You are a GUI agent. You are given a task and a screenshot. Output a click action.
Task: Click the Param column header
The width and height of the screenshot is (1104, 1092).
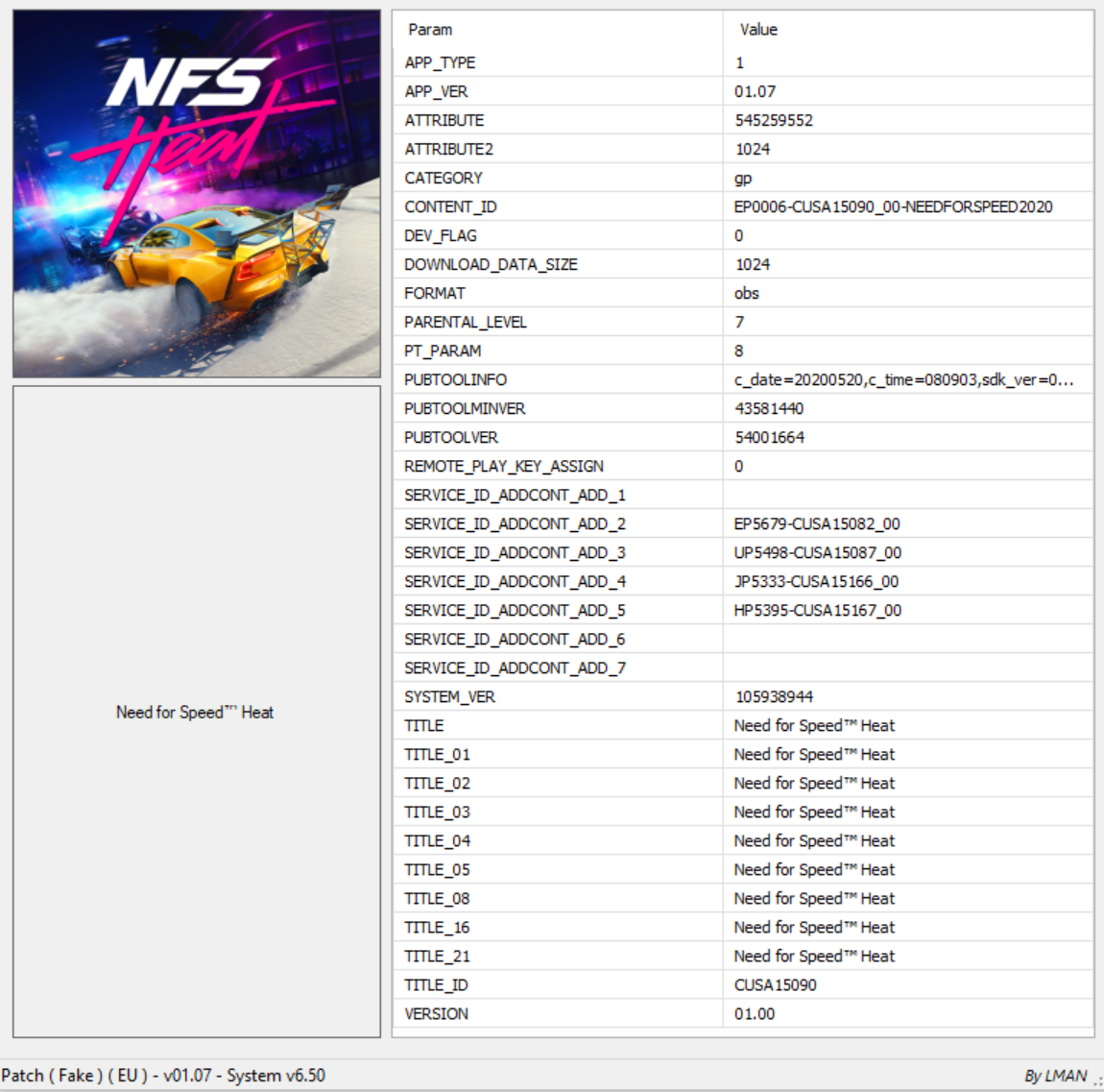[x=430, y=30]
